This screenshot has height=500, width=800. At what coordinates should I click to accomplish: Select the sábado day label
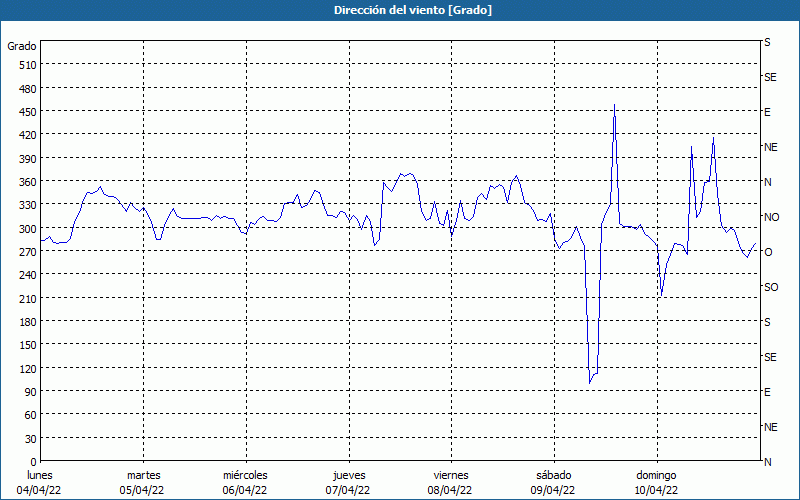pos(554,475)
